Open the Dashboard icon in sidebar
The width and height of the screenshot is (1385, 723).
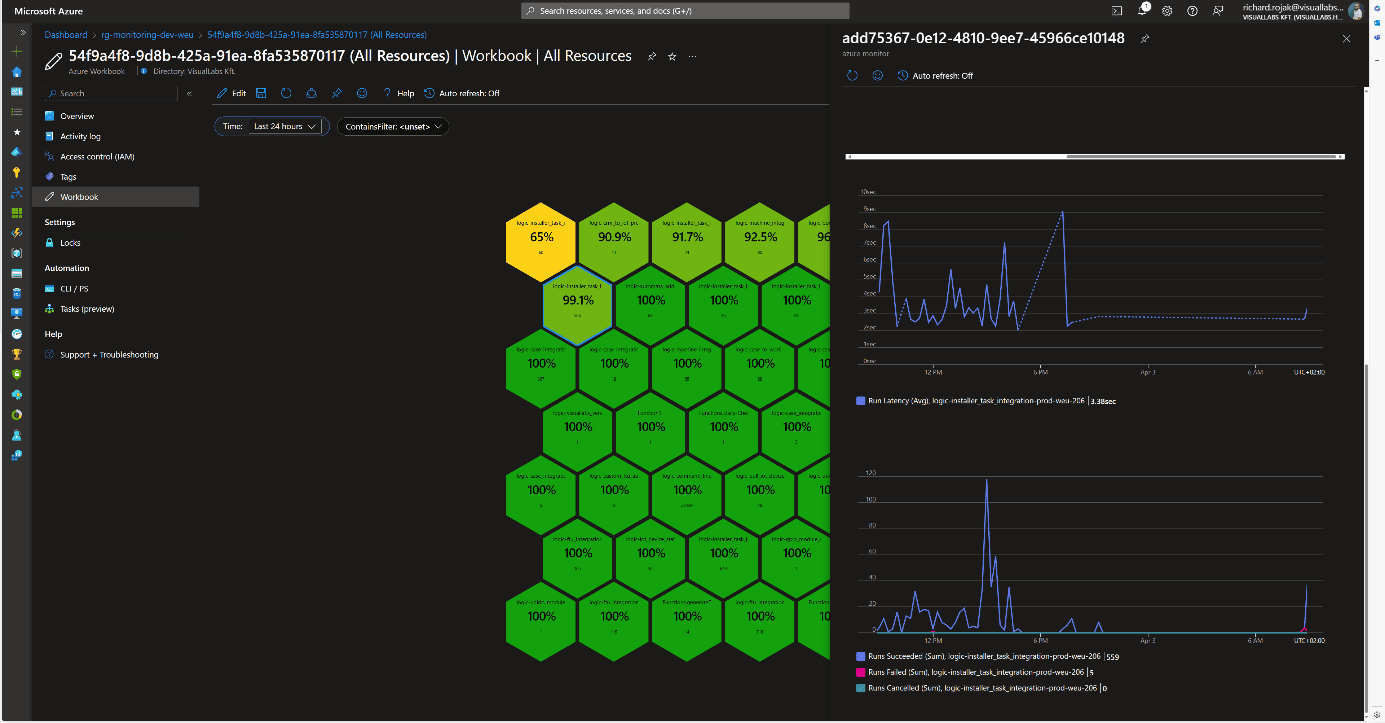[16, 91]
